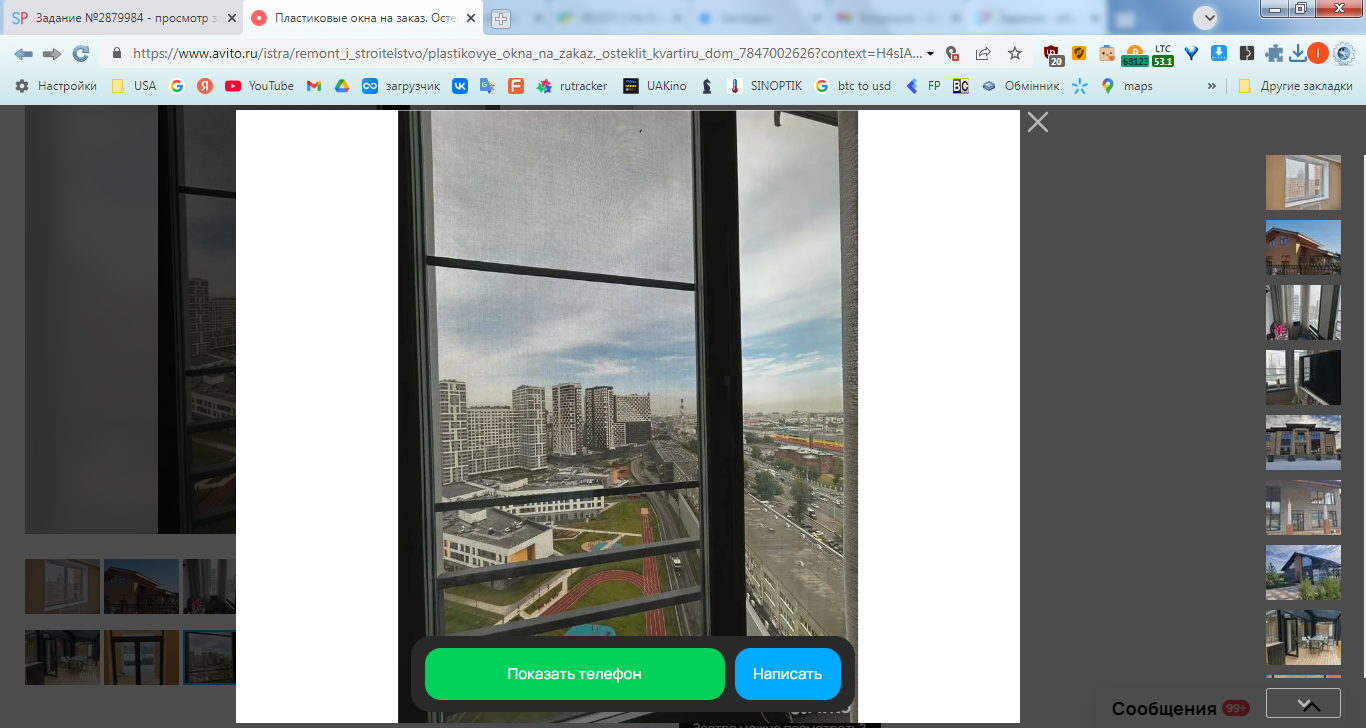The image size is (1366, 728).
Task: Close the Задание №2879984 tab
Action: (x=231, y=18)
